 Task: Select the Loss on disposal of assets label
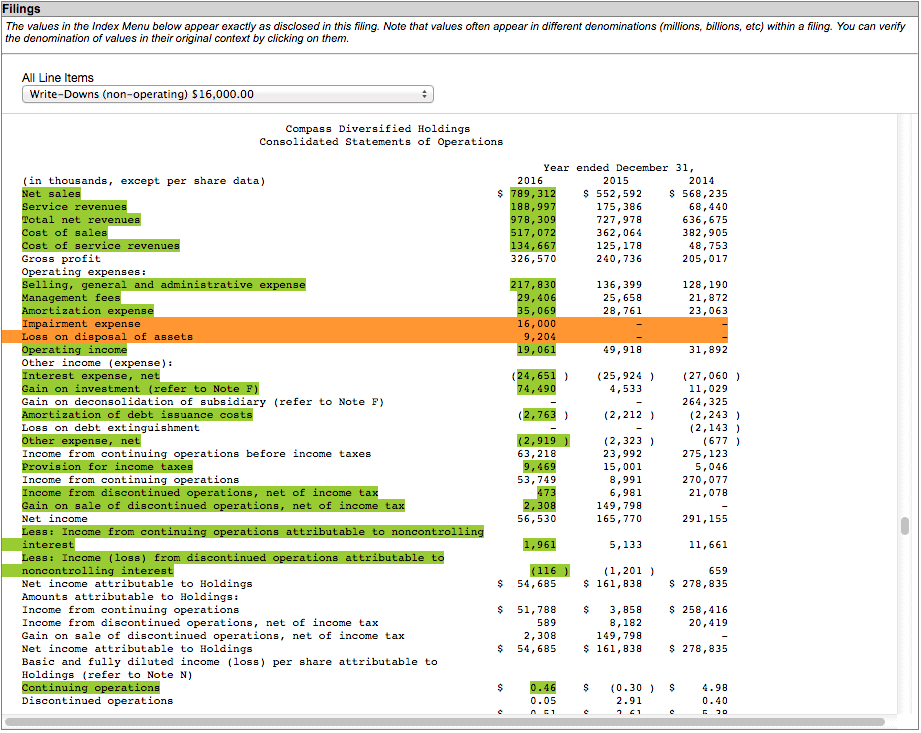click(107, 337)
